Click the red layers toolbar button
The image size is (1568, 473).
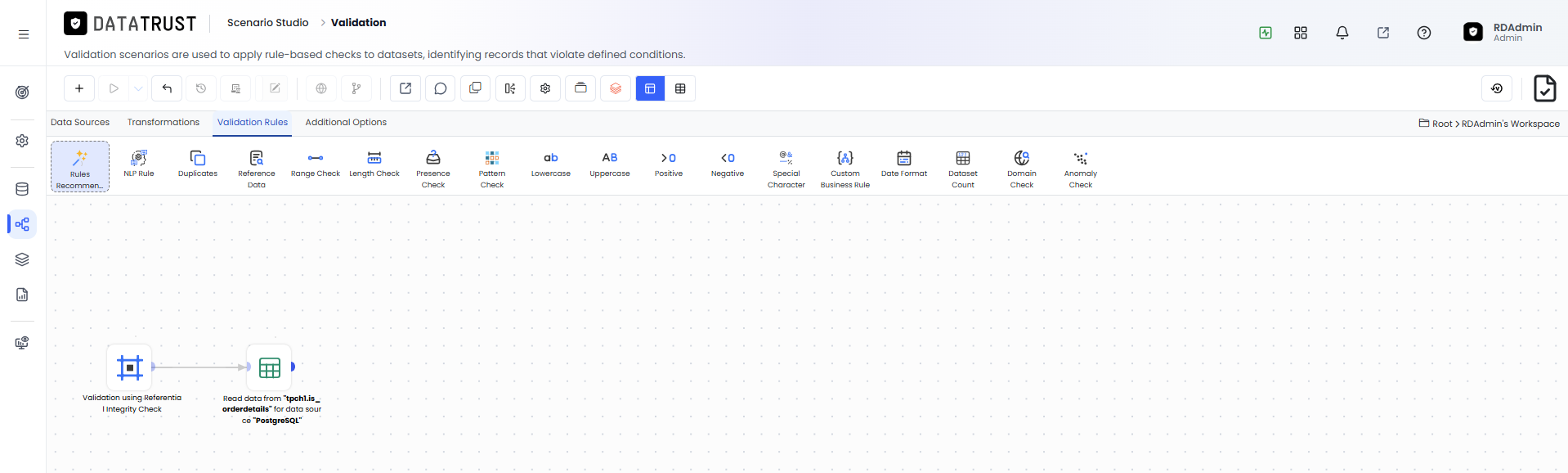(x=616, y=88)
